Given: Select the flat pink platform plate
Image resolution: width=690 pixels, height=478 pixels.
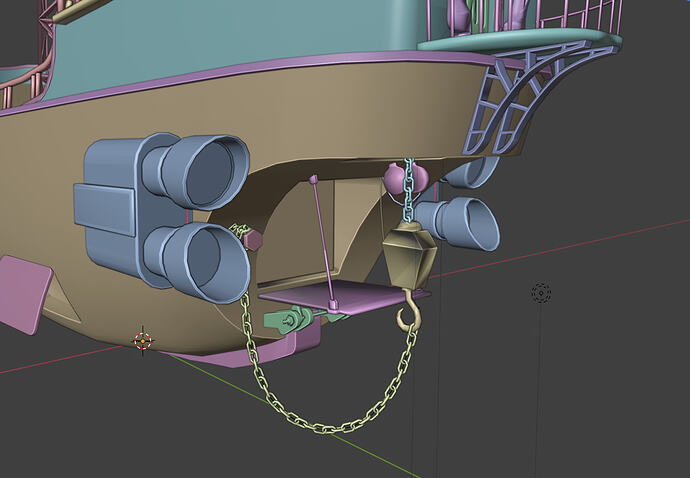Looking at the screenshot, I should coord(340,297).
